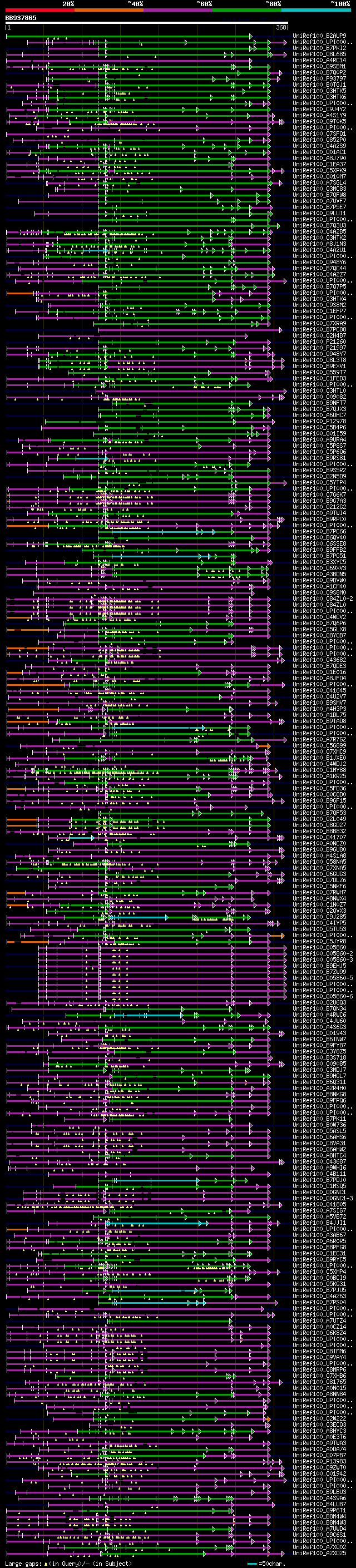Click the green ~80% identity legend bar
This screenshot has width=356, height=1568.
[x=247, y=10]
